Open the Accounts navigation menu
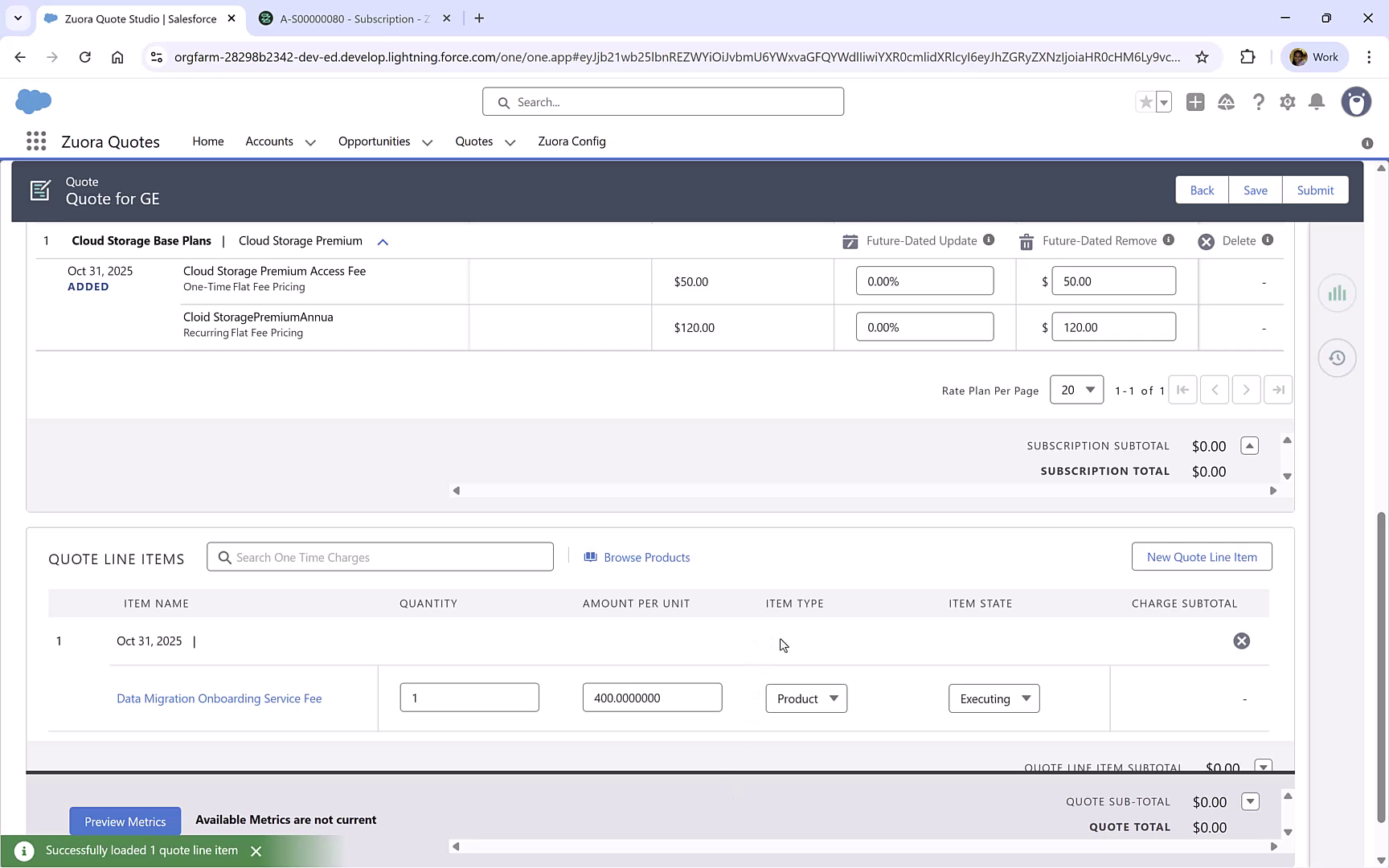 279,141
